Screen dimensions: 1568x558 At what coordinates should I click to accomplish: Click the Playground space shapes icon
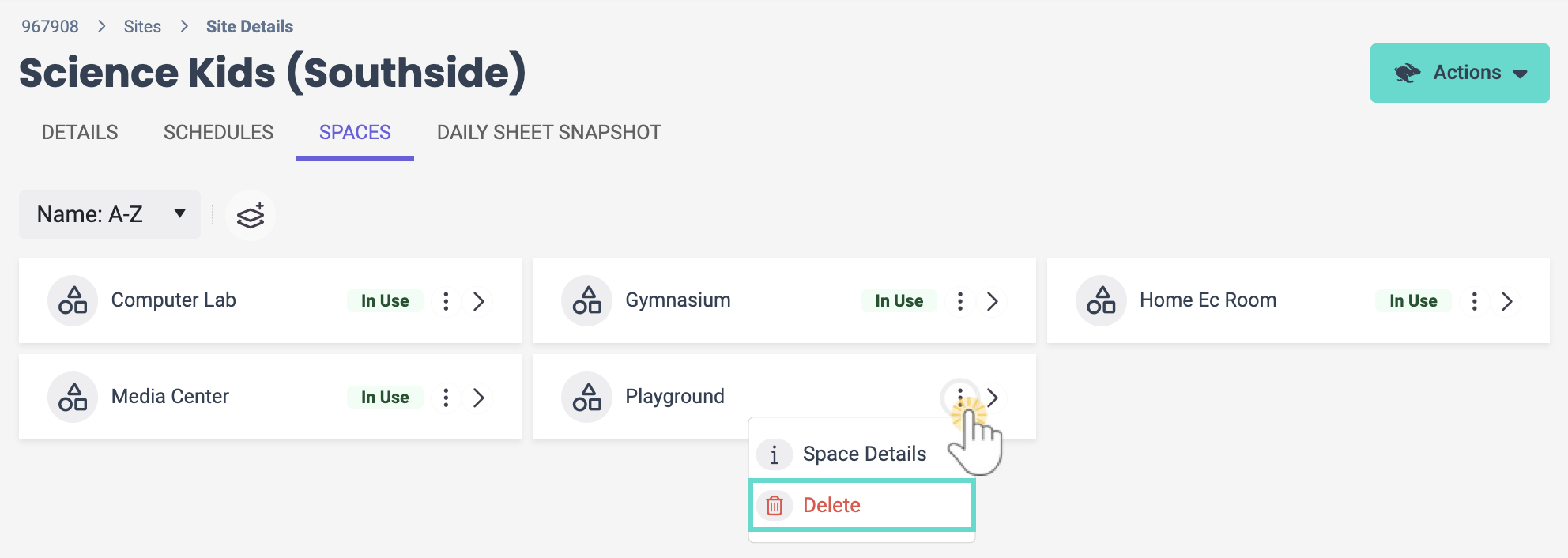point(586,398)
